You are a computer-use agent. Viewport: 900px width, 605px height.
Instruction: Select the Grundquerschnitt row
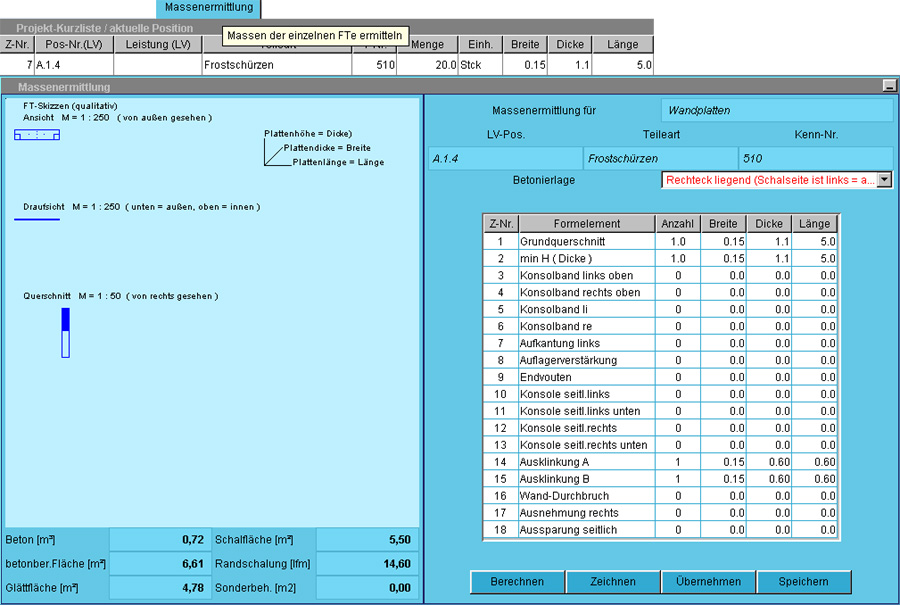661,242
